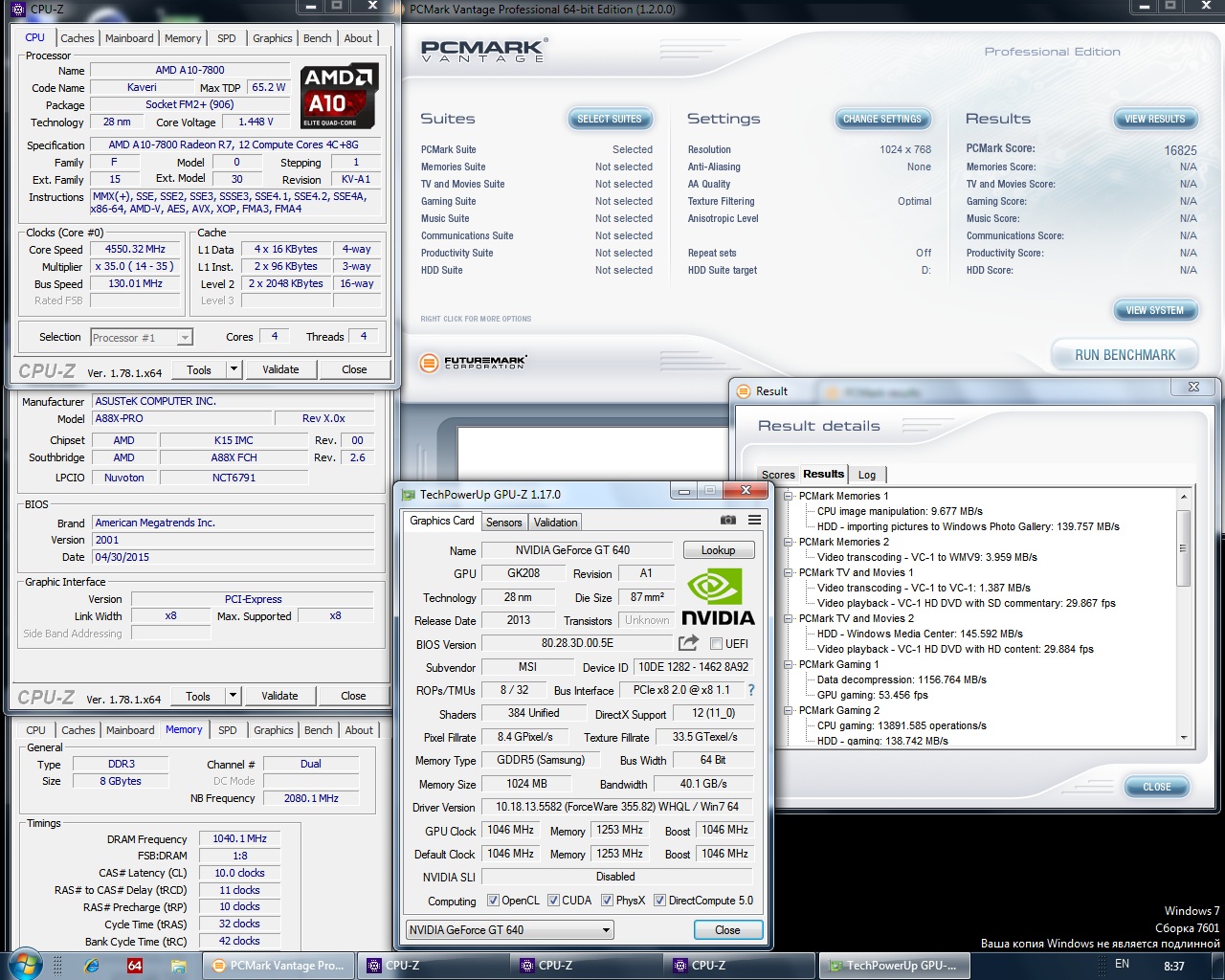Collapse the PCMark Memories 1 node

click(x=789, y=496)
